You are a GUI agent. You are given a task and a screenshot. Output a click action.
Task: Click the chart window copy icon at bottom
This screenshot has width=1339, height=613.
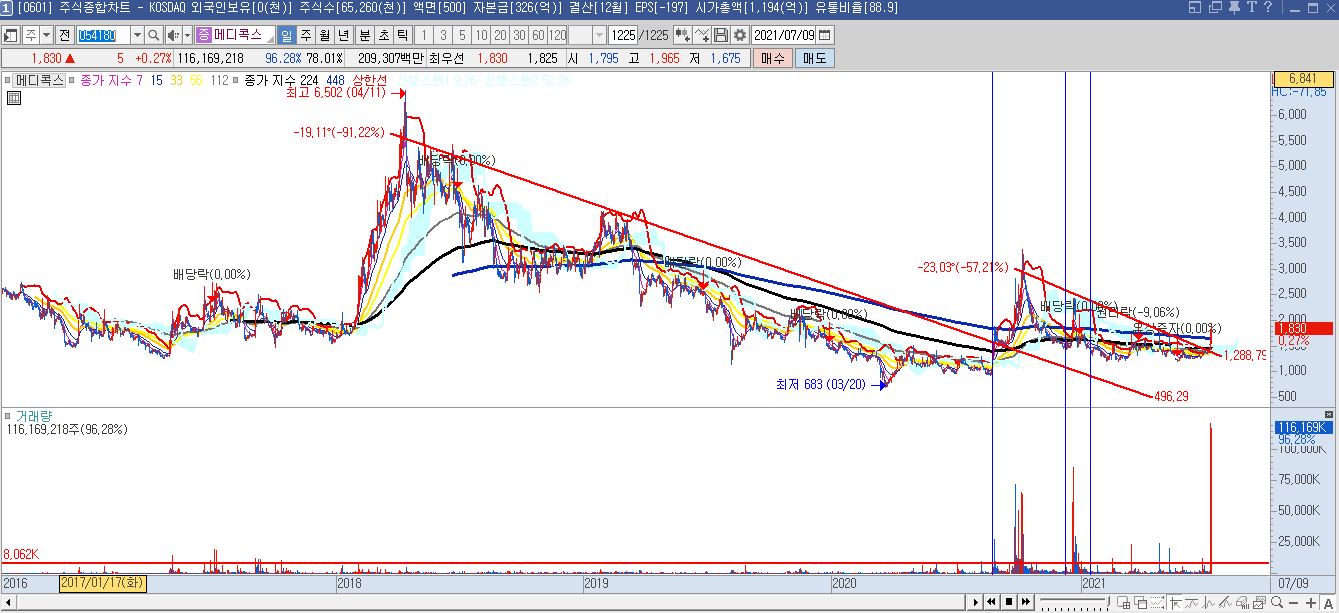tap(1259, 602)
